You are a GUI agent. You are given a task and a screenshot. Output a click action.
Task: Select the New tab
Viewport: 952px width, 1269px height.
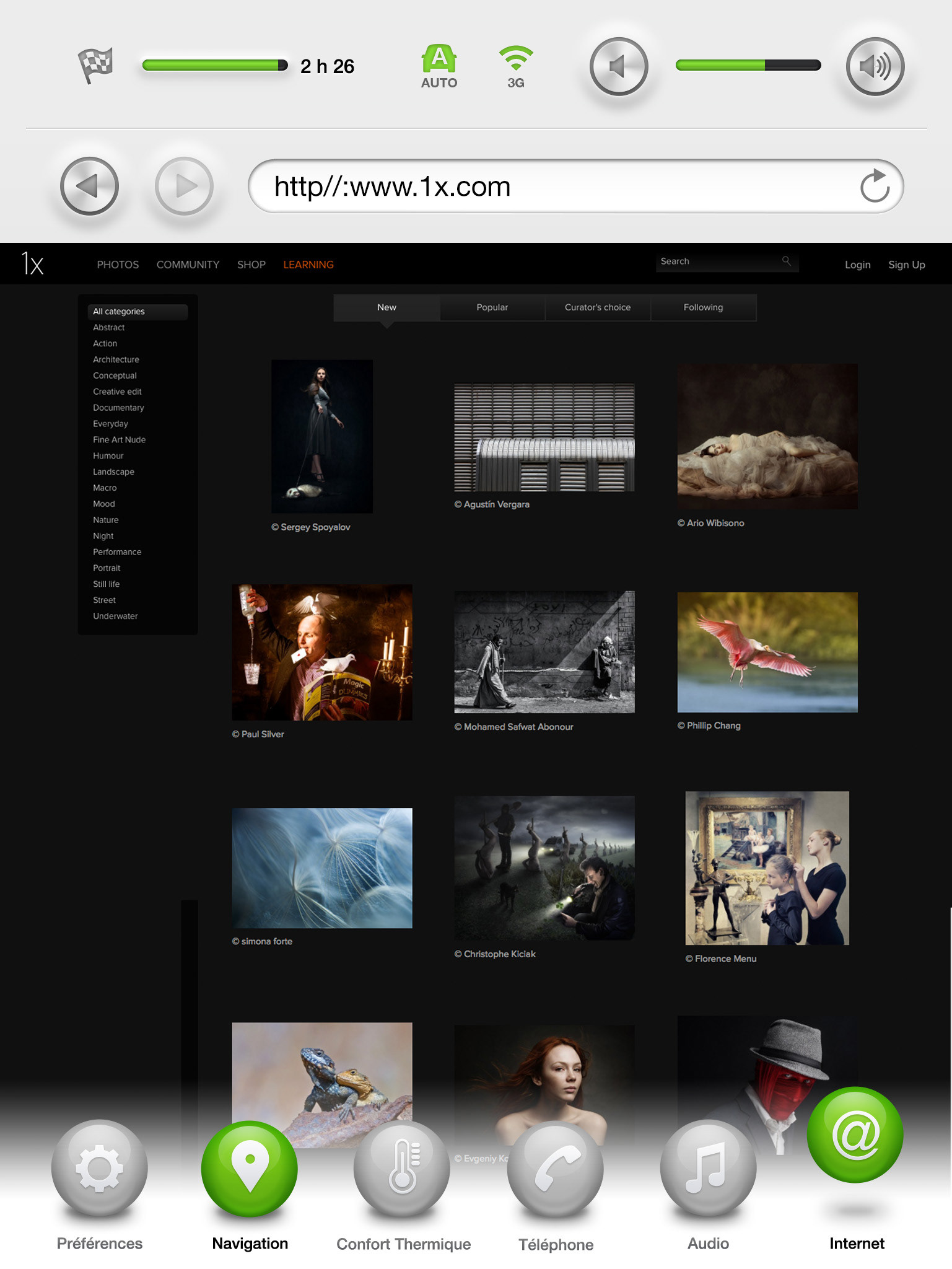(x=386, y=307)
